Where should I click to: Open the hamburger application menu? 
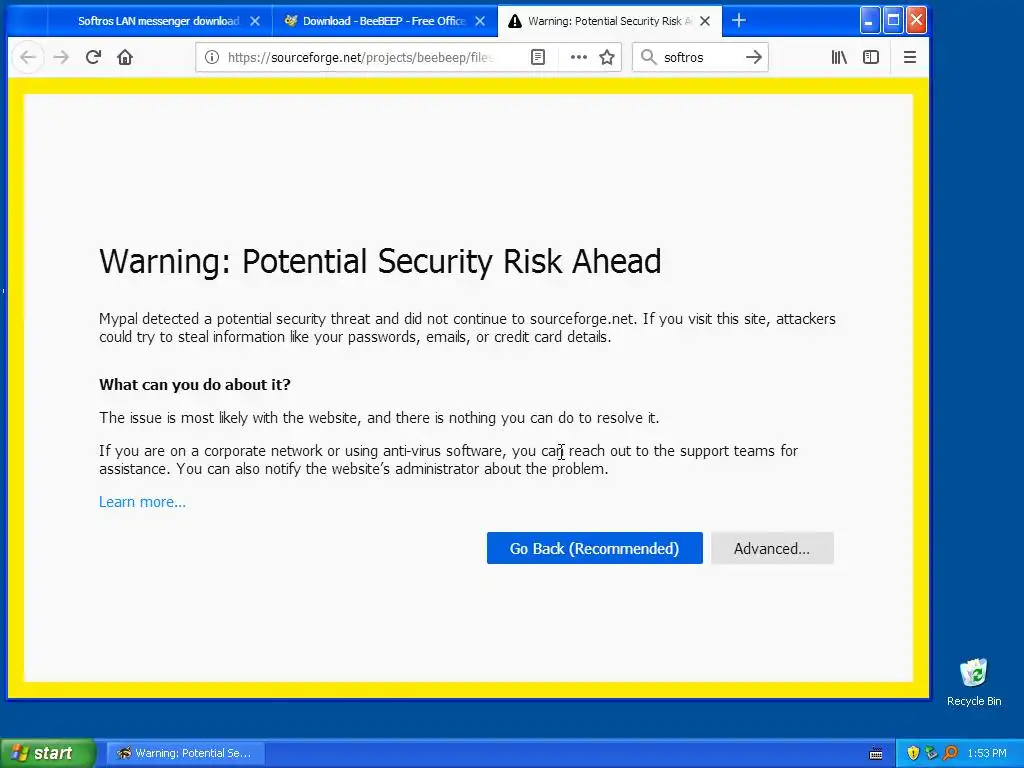click(910, 57)
